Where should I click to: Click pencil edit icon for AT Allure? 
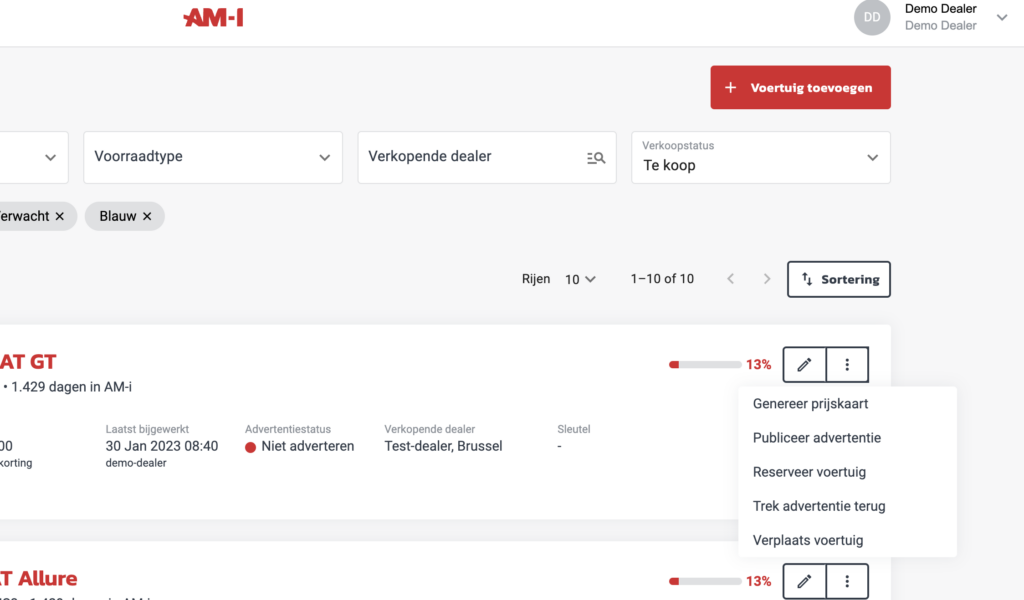(x=804, y=581)
